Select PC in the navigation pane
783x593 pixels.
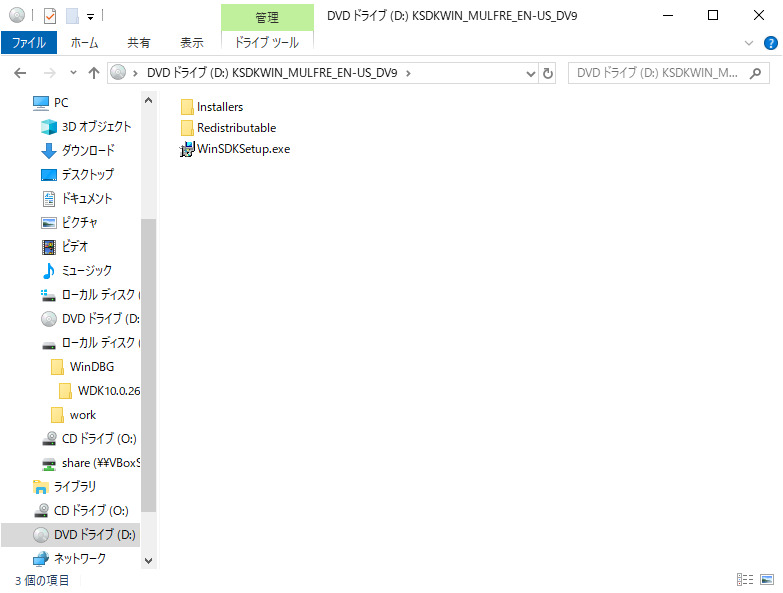click(50, 103)
